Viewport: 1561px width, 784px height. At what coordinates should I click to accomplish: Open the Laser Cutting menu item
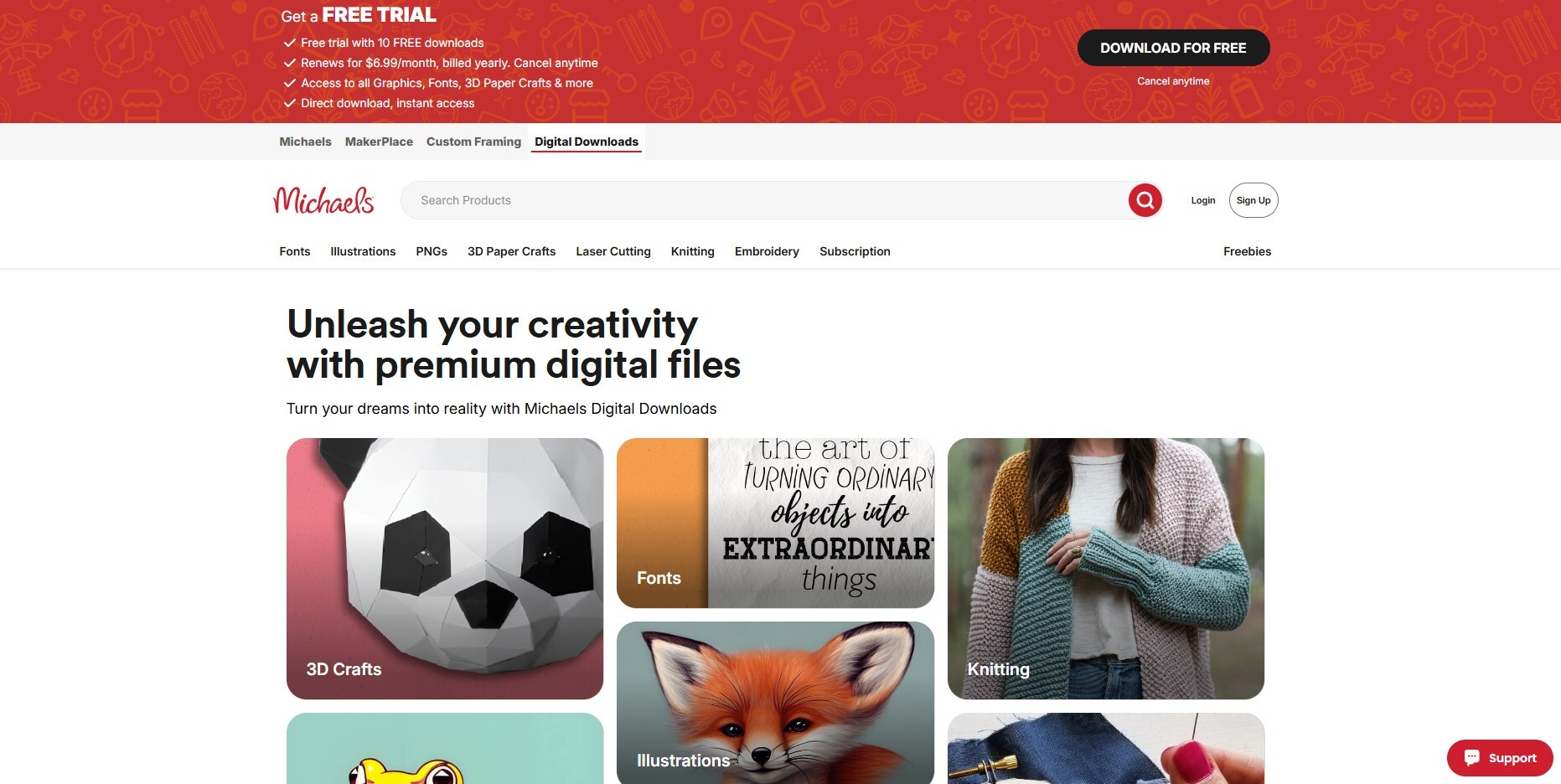point(613,251)
